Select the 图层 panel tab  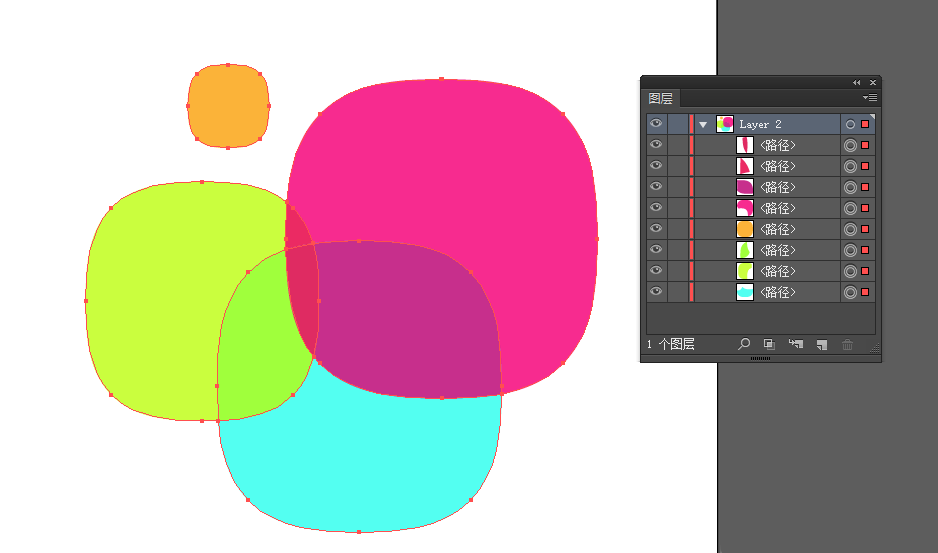660,98
